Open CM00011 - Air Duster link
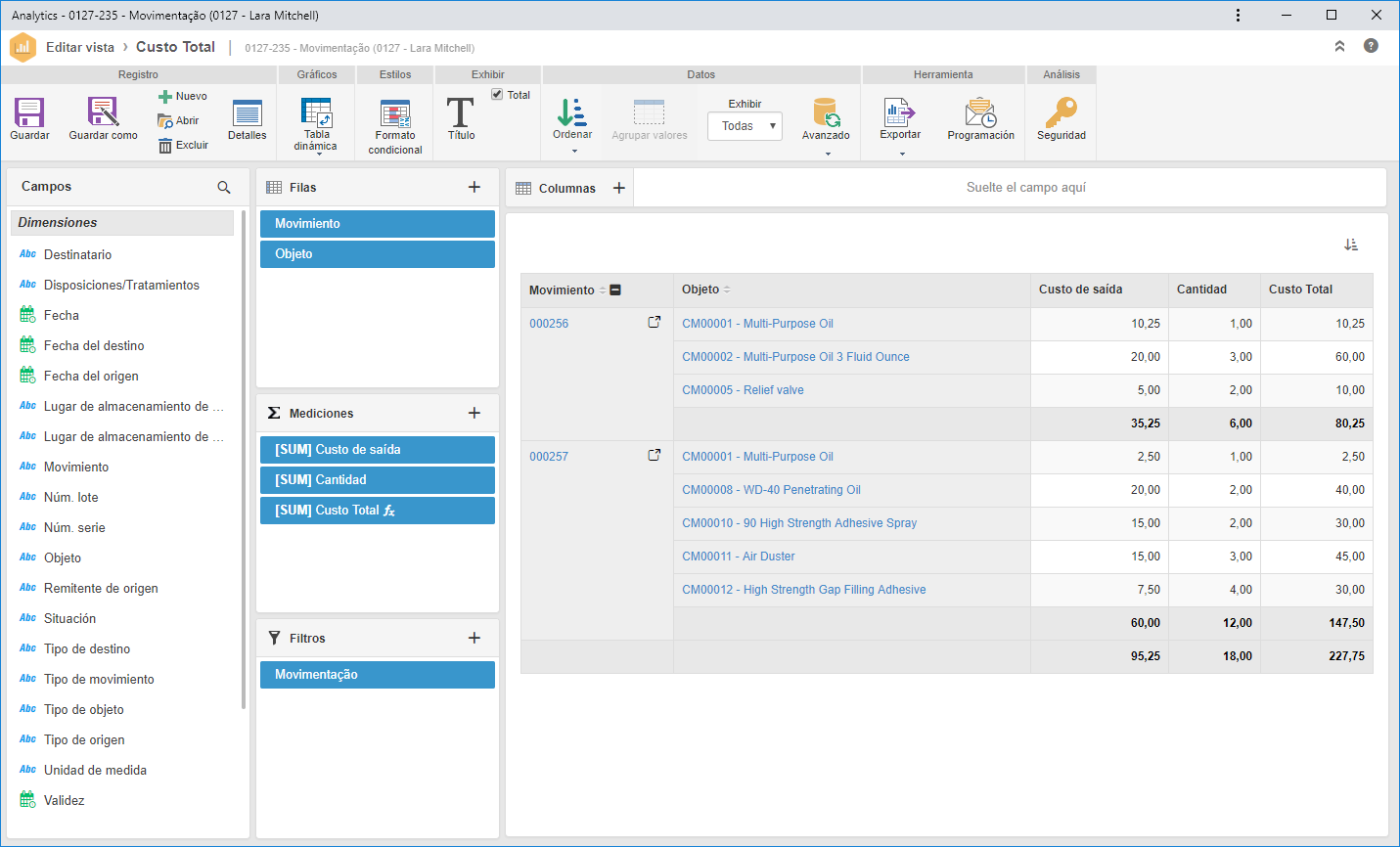 pyautogui.click(x=739, y=557)
